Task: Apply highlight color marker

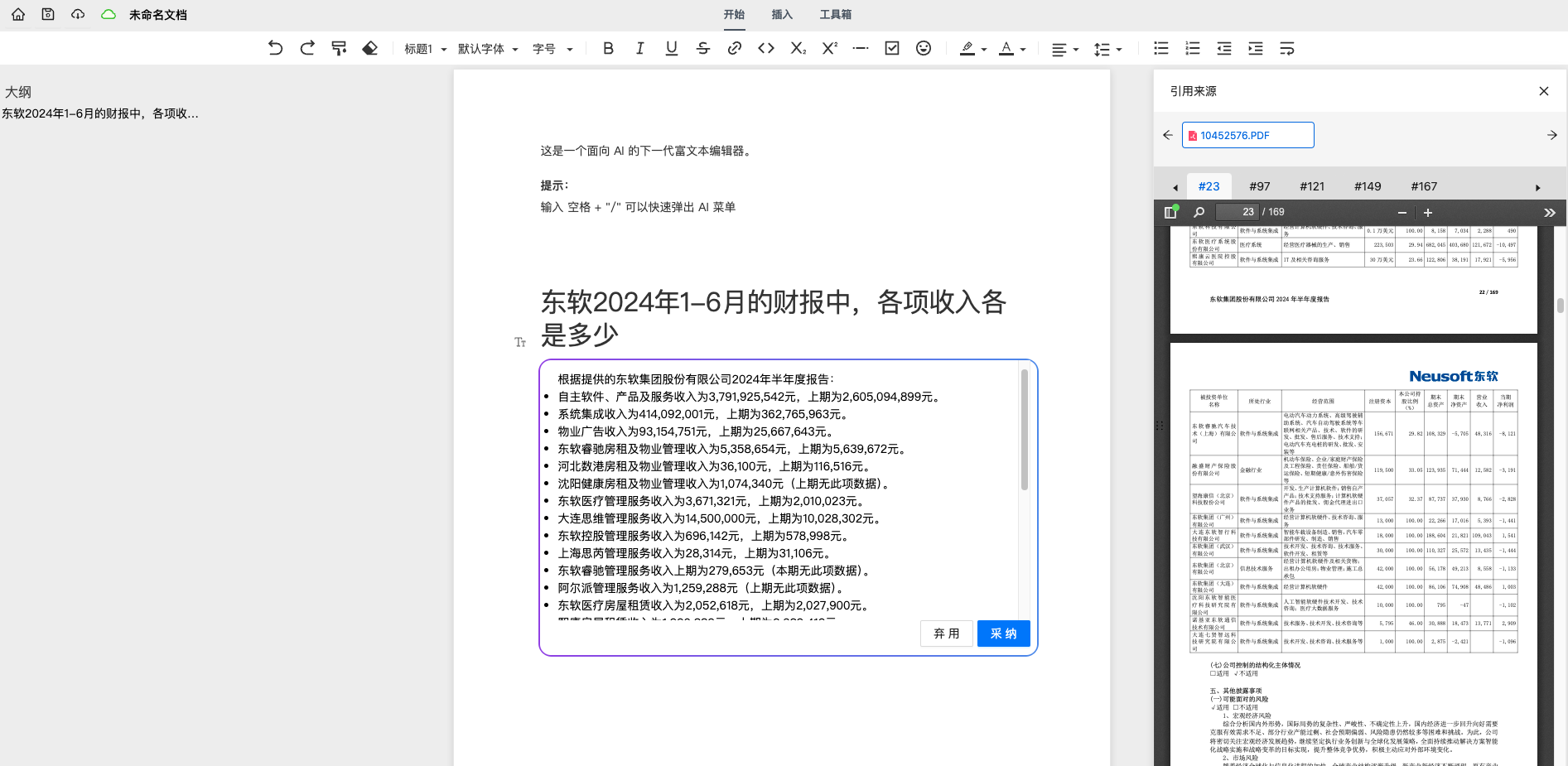Action: tap(967, 49)
